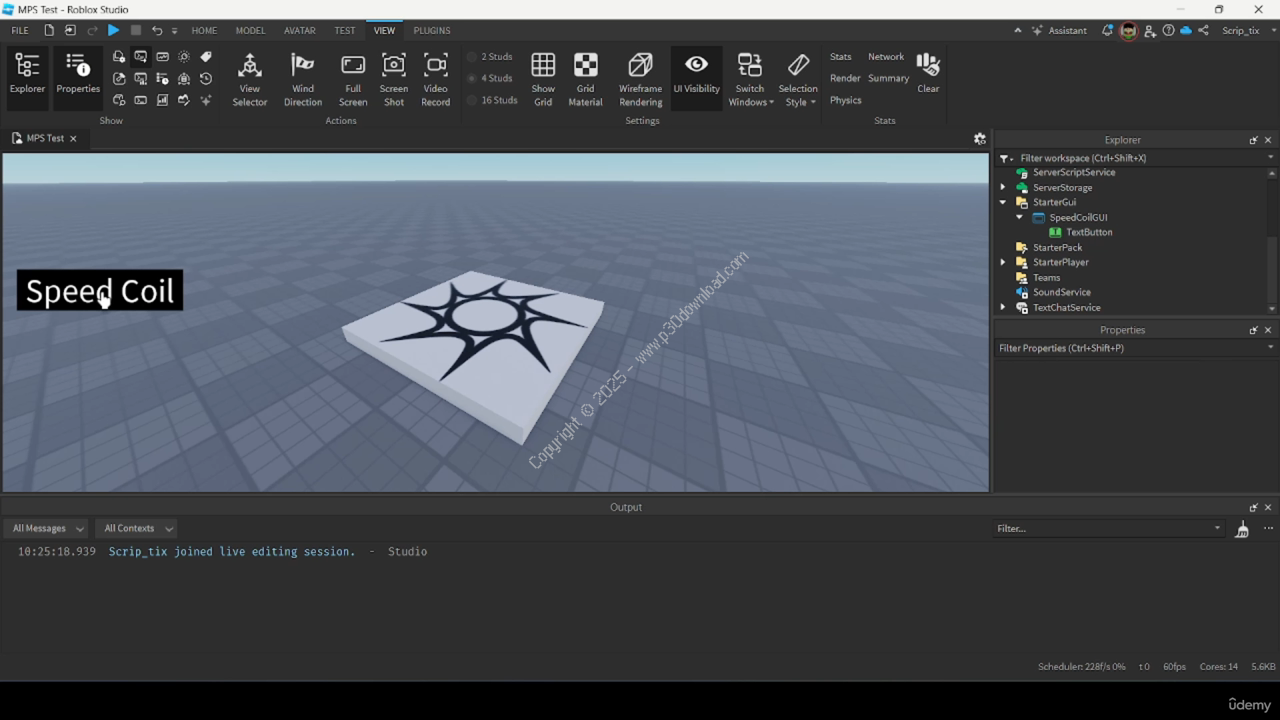
Task: Toggle Grid Material
Action: point(585,79)
